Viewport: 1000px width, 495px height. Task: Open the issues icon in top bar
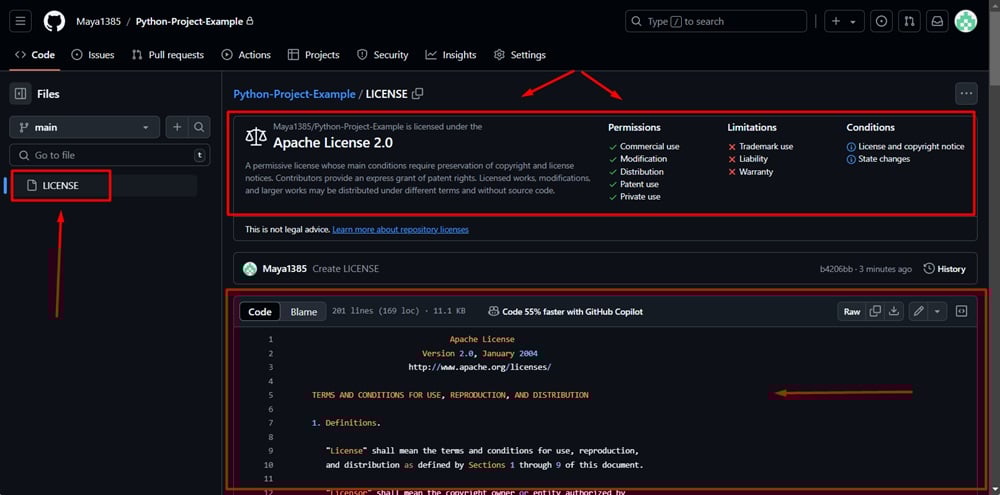[x=881, y=21]
